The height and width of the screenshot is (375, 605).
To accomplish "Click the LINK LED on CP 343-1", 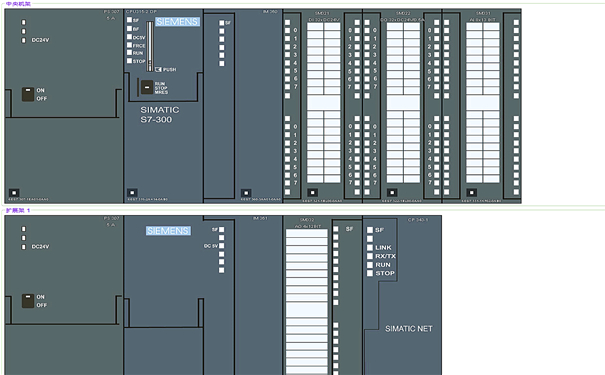I will pyautogui.click(x=370, y=247).
